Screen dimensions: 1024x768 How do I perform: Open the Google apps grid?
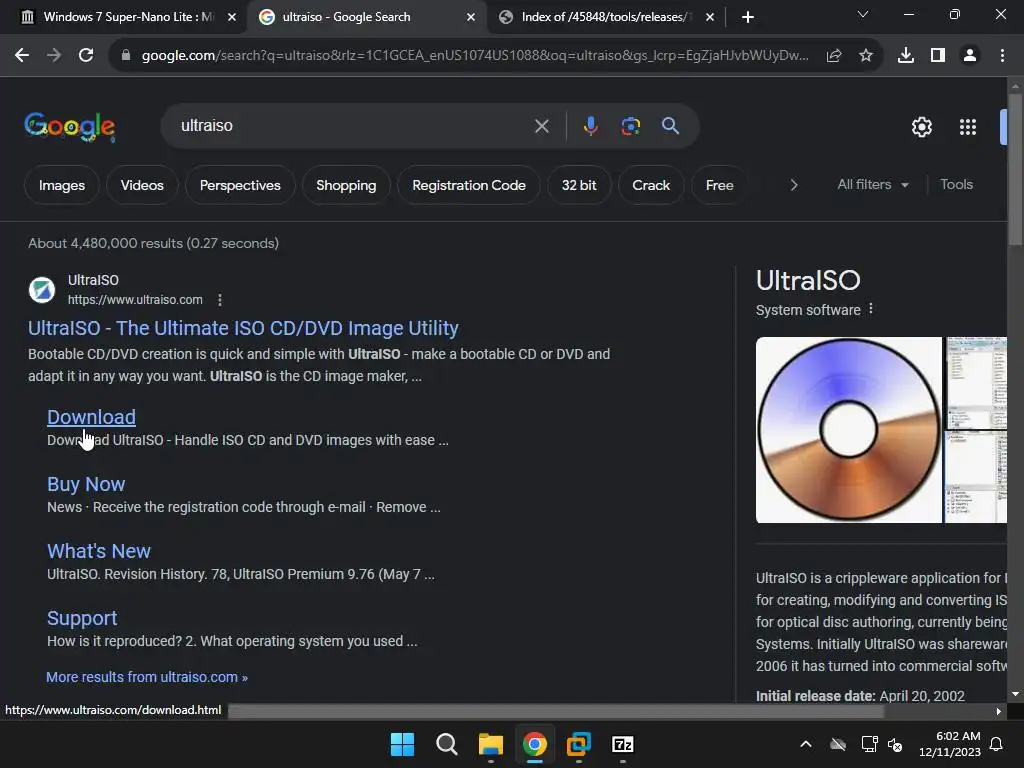(968, 127)
